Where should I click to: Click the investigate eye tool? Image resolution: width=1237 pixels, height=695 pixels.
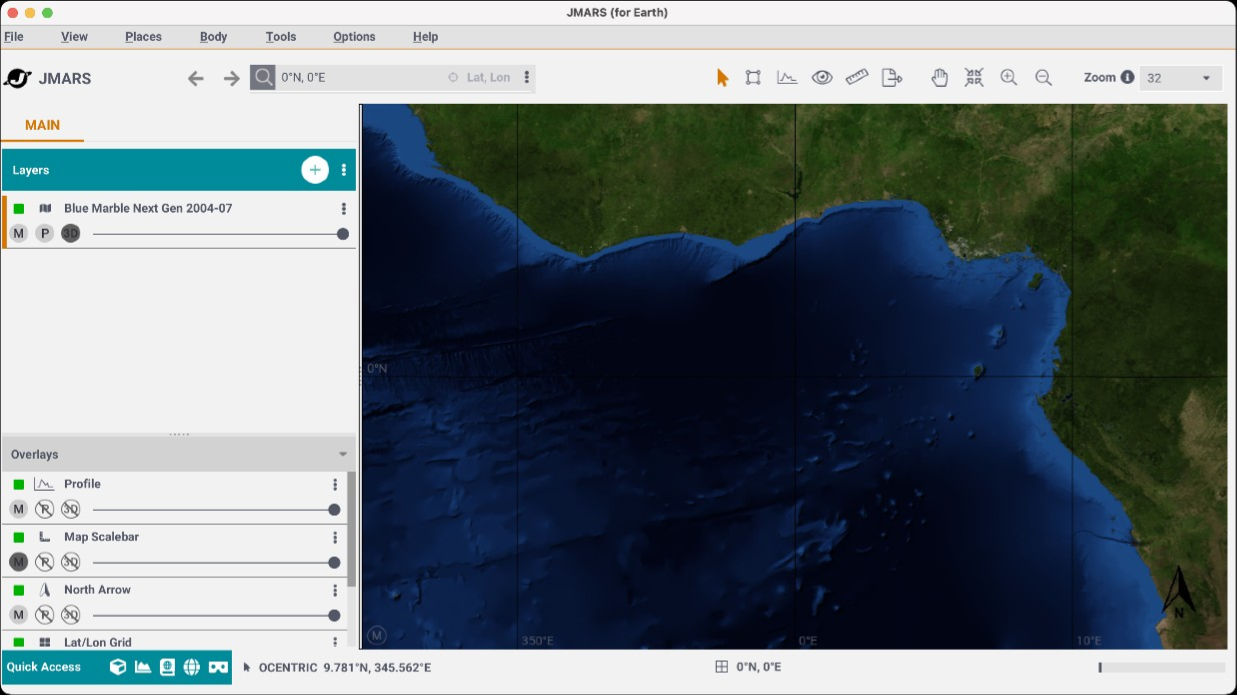[822, 78]
